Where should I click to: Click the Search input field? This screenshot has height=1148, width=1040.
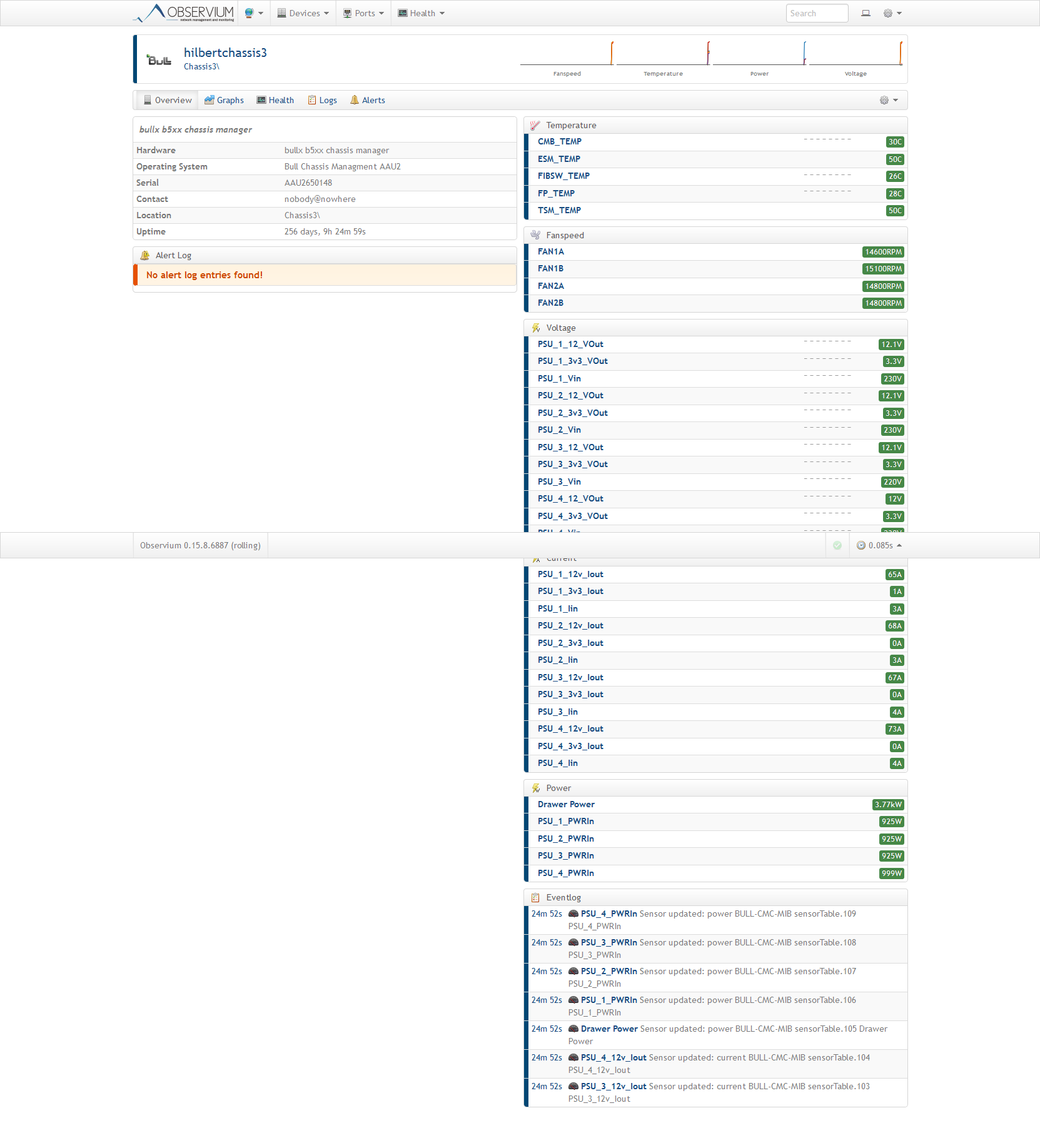817,13
